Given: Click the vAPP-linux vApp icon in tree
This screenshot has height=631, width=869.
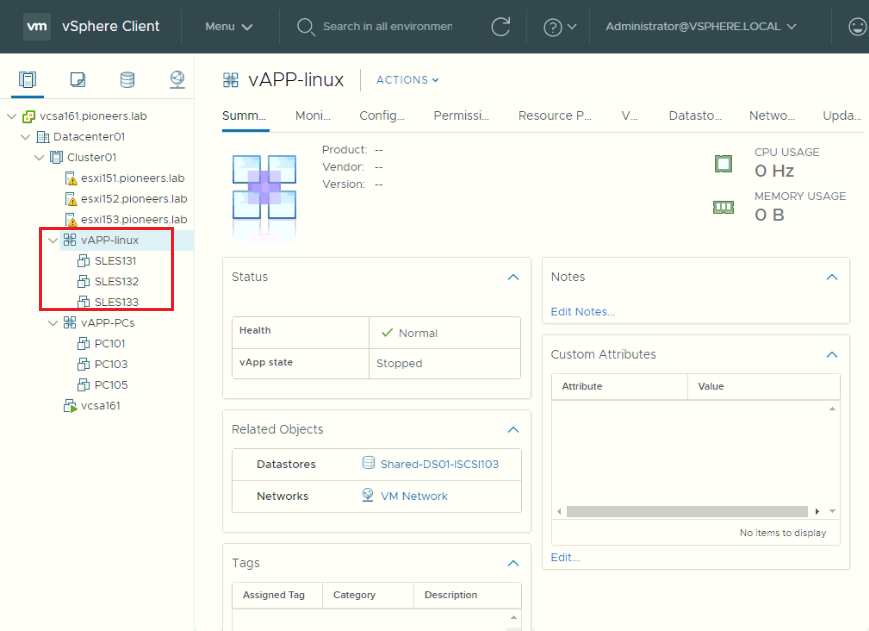Looking at the screenshot, I should pyautogui.click(x=70, y=240).
